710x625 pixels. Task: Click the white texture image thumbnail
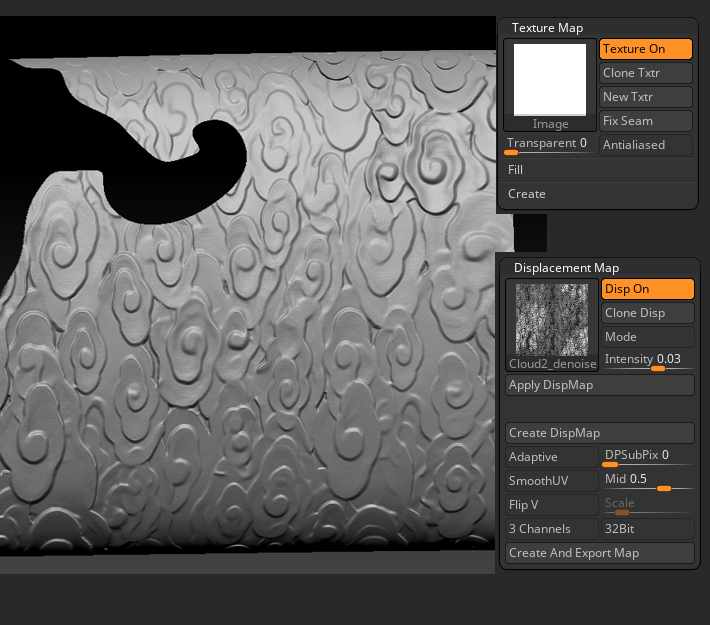(x=550, y=80)
